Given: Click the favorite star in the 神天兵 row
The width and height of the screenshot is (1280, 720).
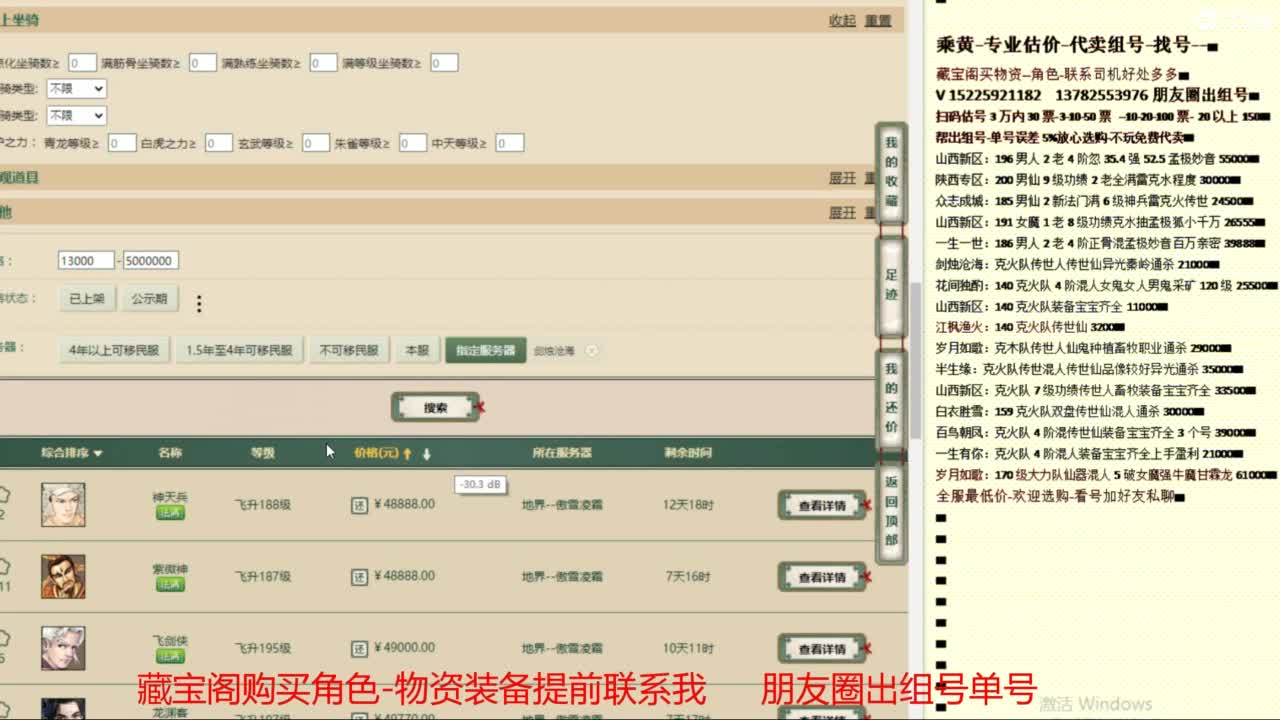Looking at the screenshot, I should [x=4, y=493].
